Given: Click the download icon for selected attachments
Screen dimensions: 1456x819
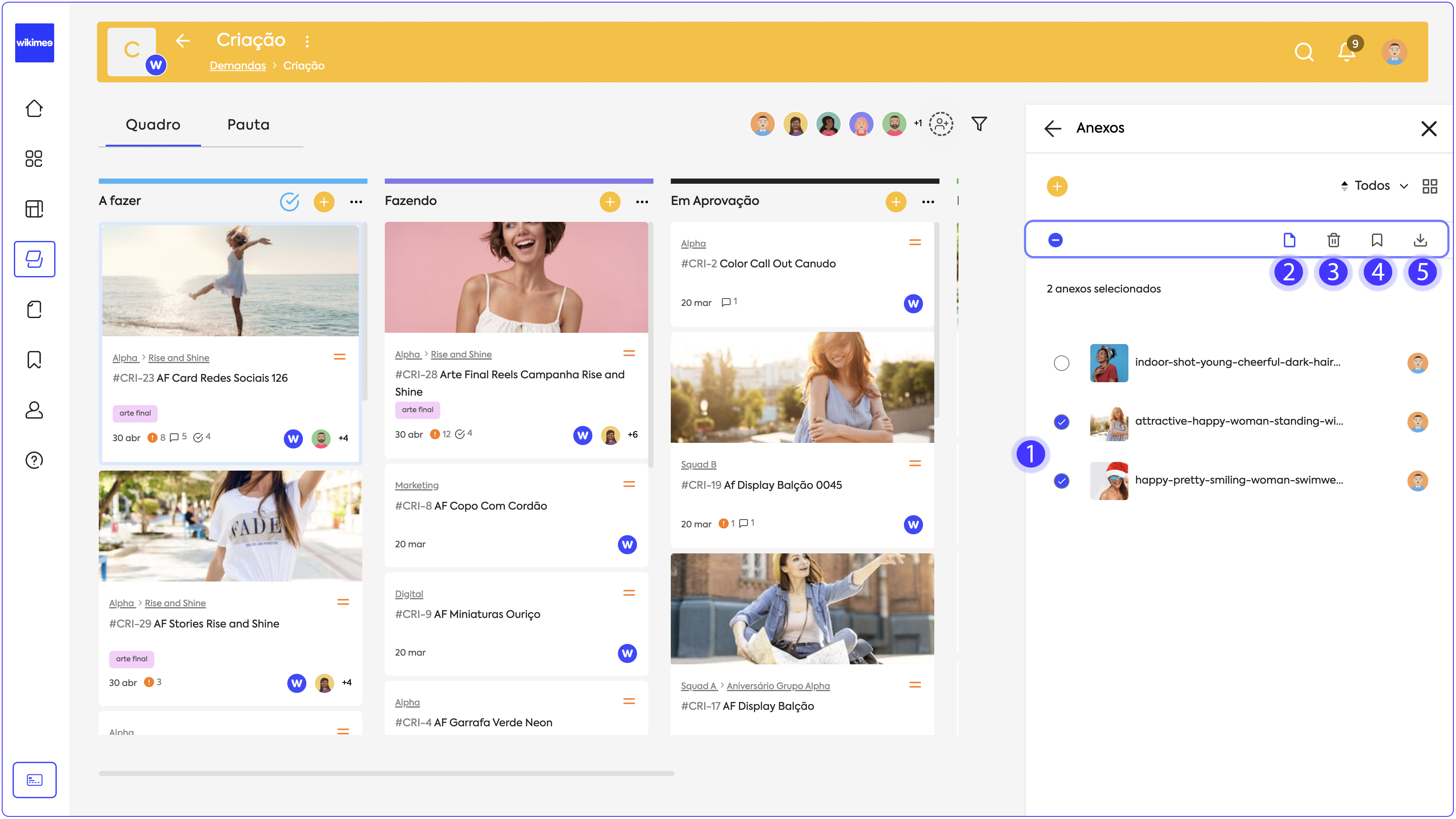Looking at the screenshot, I should pyautogui.click(x=1420, y=240).
